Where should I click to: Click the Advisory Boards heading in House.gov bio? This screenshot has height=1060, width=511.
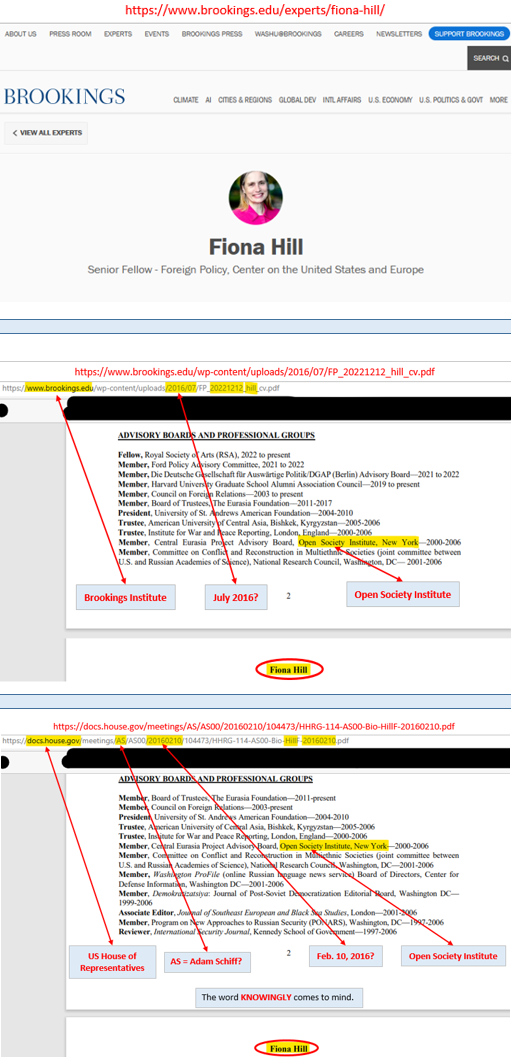coord(216,779)
